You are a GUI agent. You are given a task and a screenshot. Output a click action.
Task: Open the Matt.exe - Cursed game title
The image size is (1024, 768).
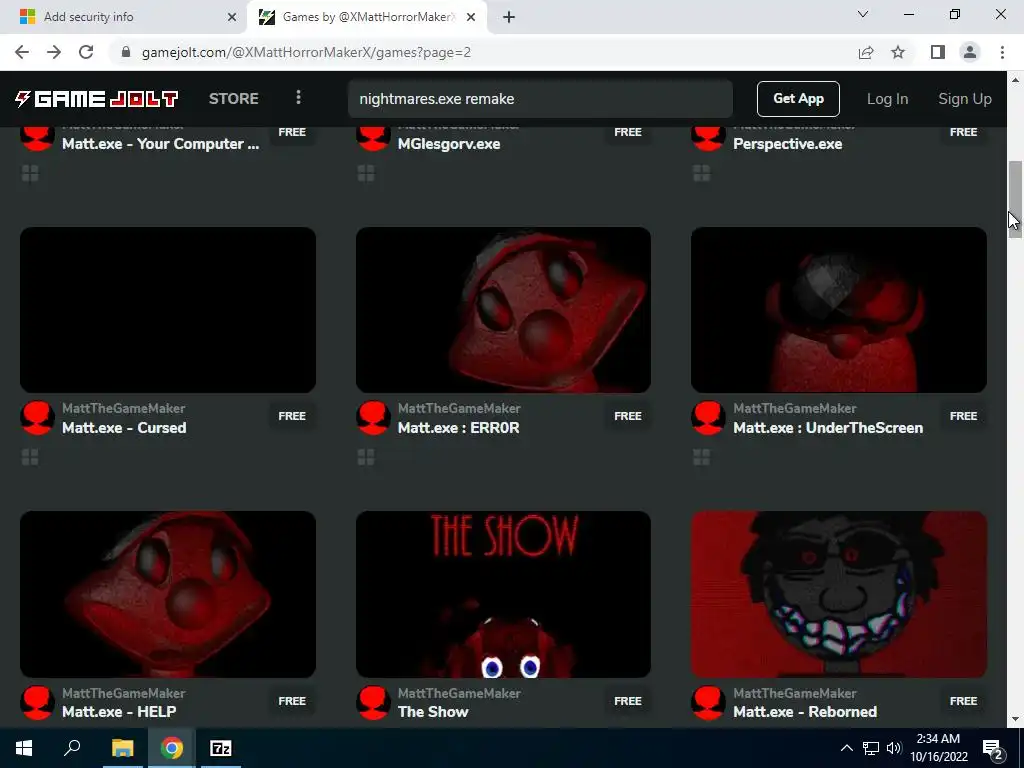click(124, 428)
